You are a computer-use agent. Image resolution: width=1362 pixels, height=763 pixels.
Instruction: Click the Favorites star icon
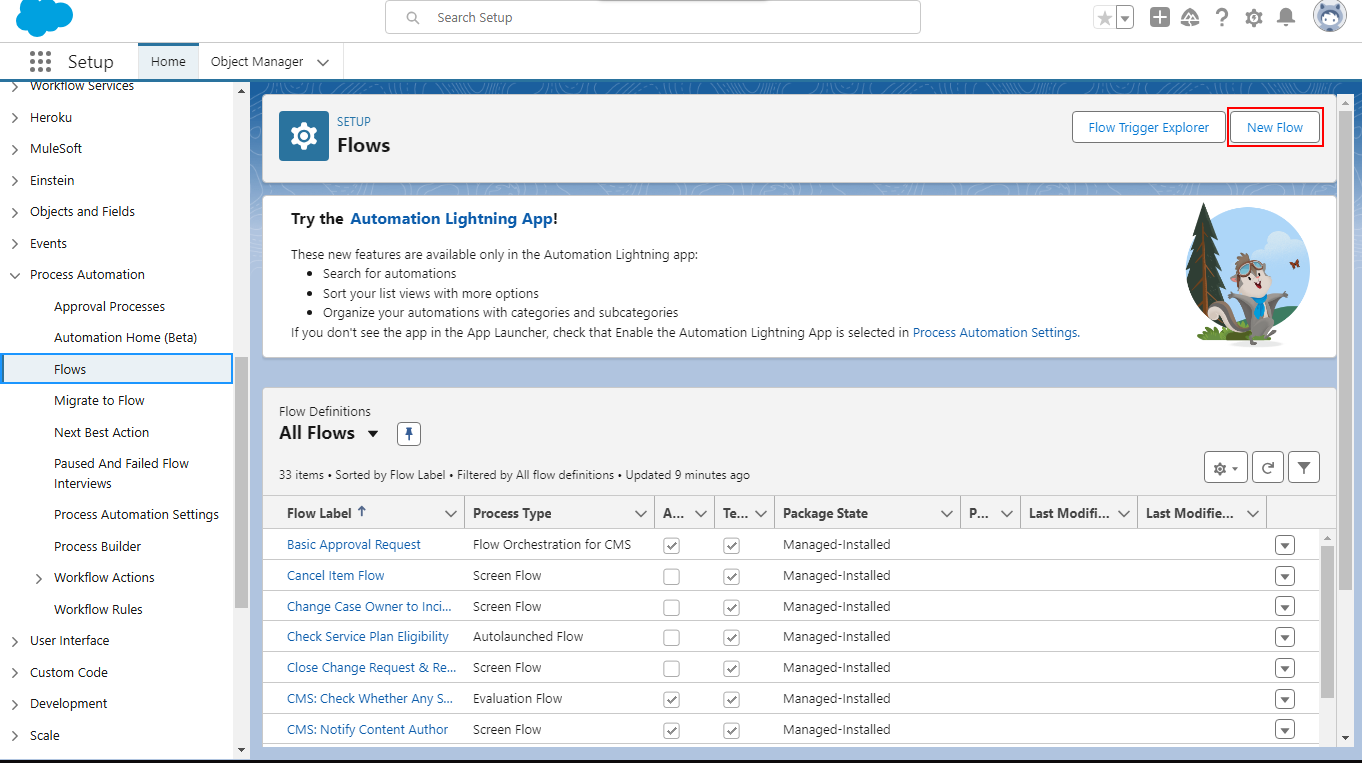click(x=1104, y=17)
